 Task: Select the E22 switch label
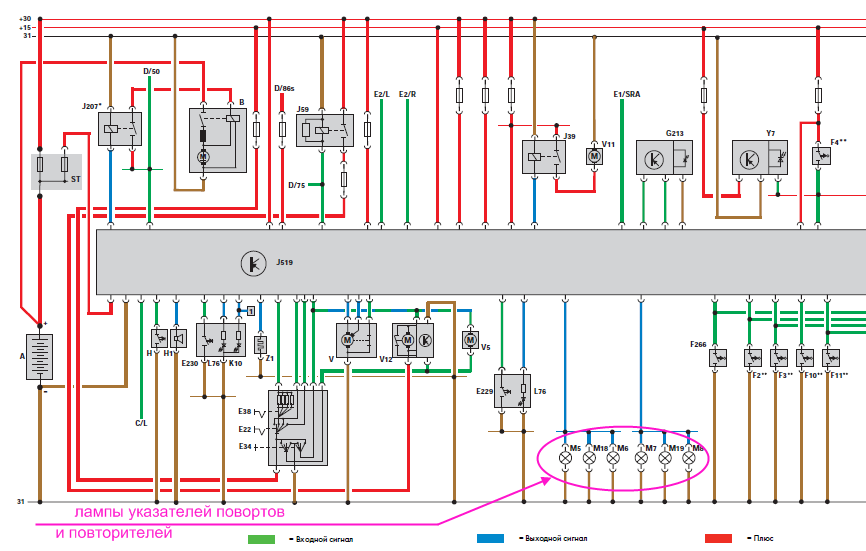tap(245, 429)
